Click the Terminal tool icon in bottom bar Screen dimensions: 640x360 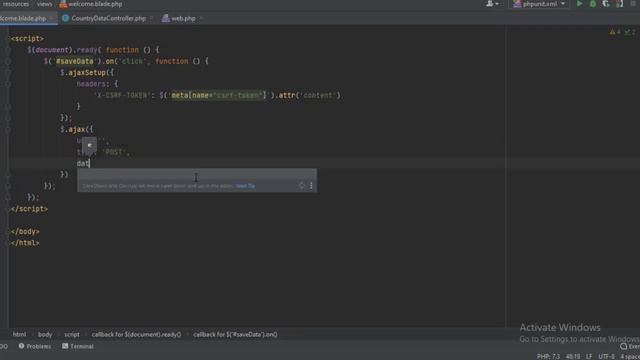[x=65, y=346]
